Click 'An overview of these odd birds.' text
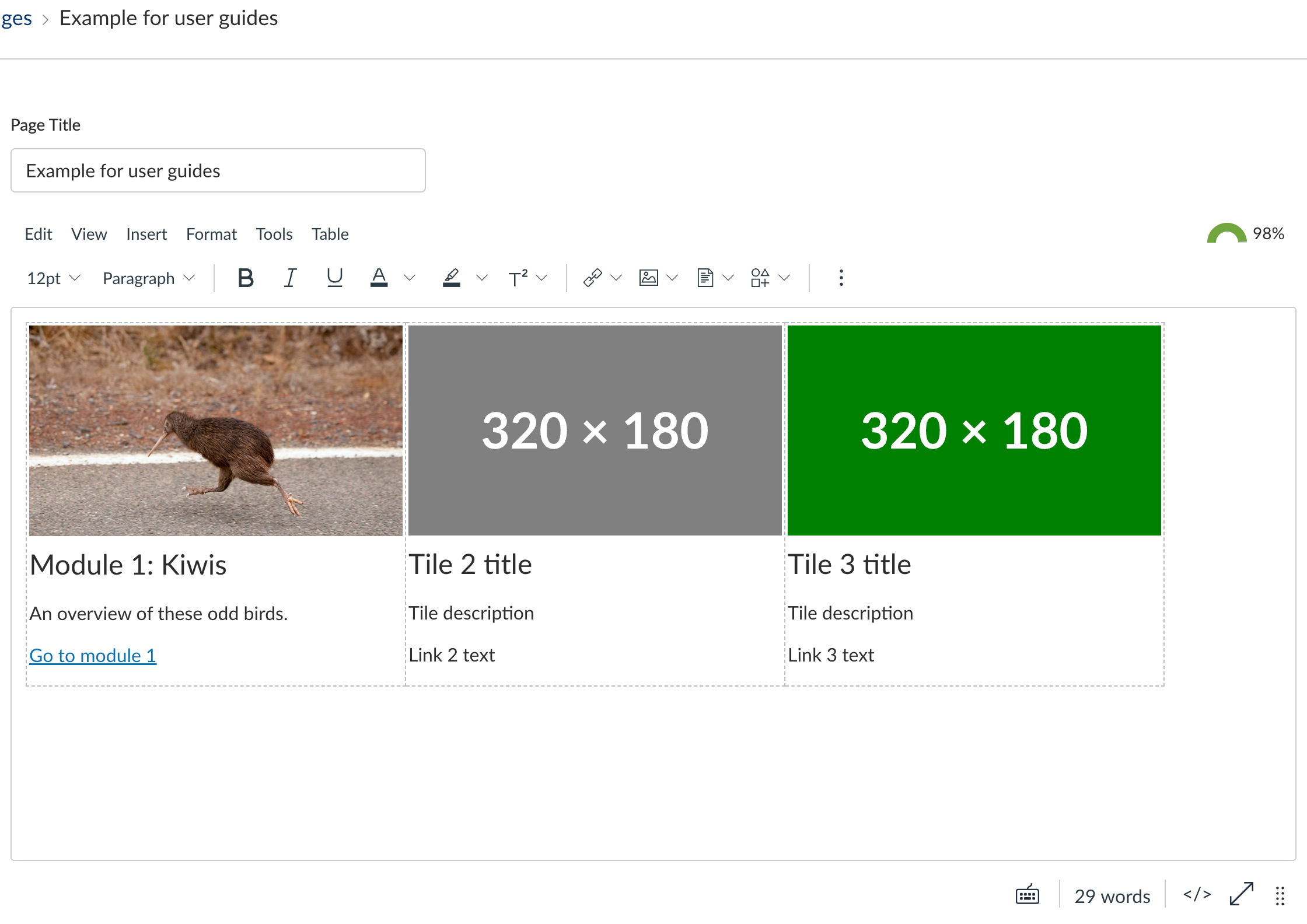The height and width of the screenshot is (924, 1307). click(x=159, y=614)
